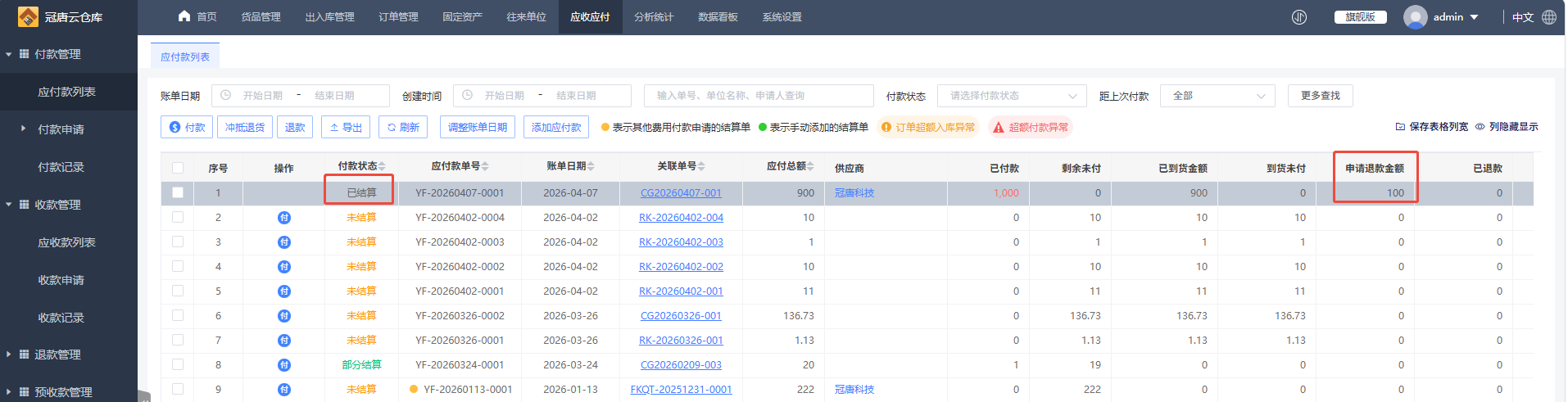Click the 列隐藏显示 eye icon
The width and height of the screenshot is (1568, 402).
(1480, 127)
